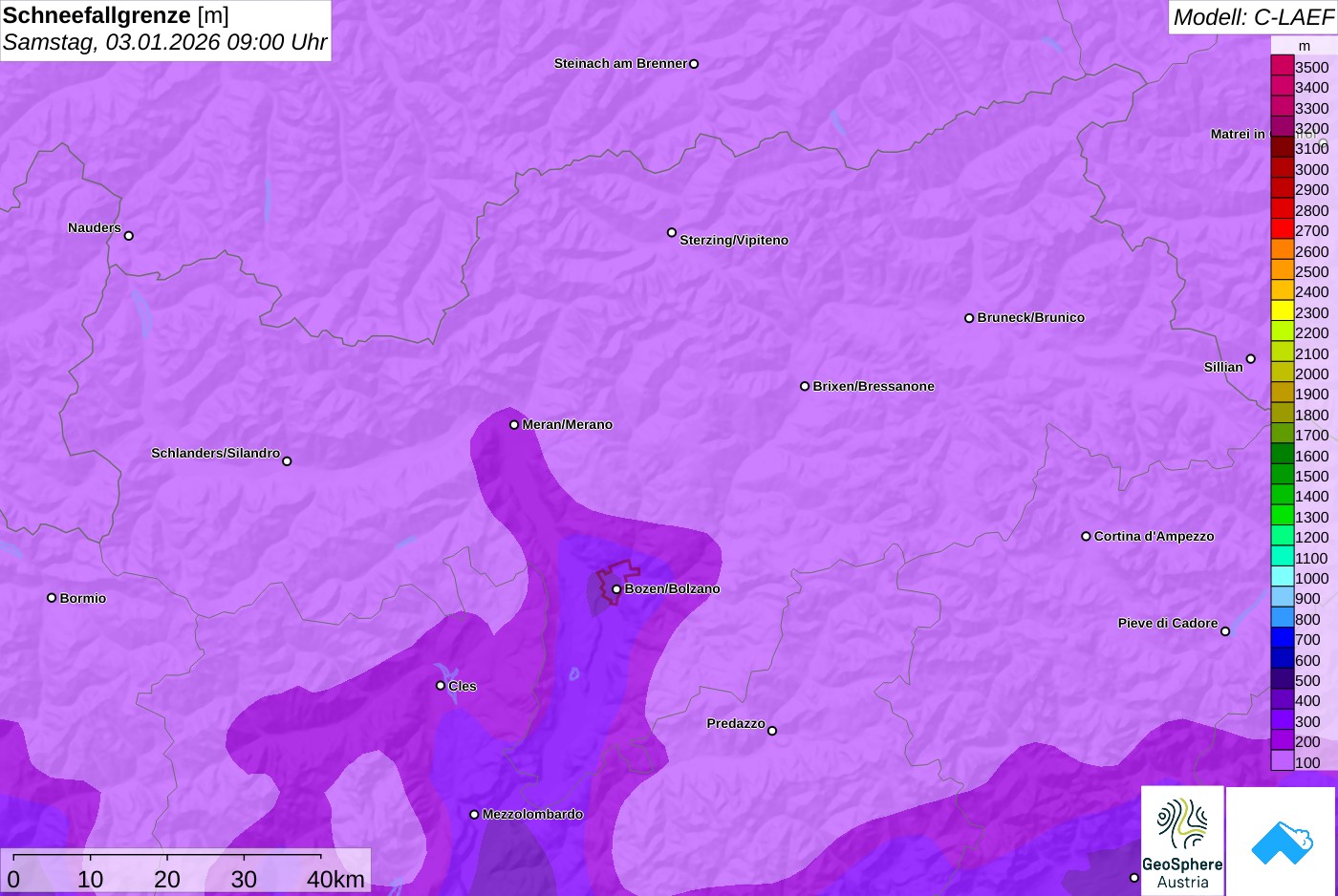Select the date Samstag, 03.01.2026 09:00 Uhr
This screenshot has height=896, width=1338.
[164, 42]
